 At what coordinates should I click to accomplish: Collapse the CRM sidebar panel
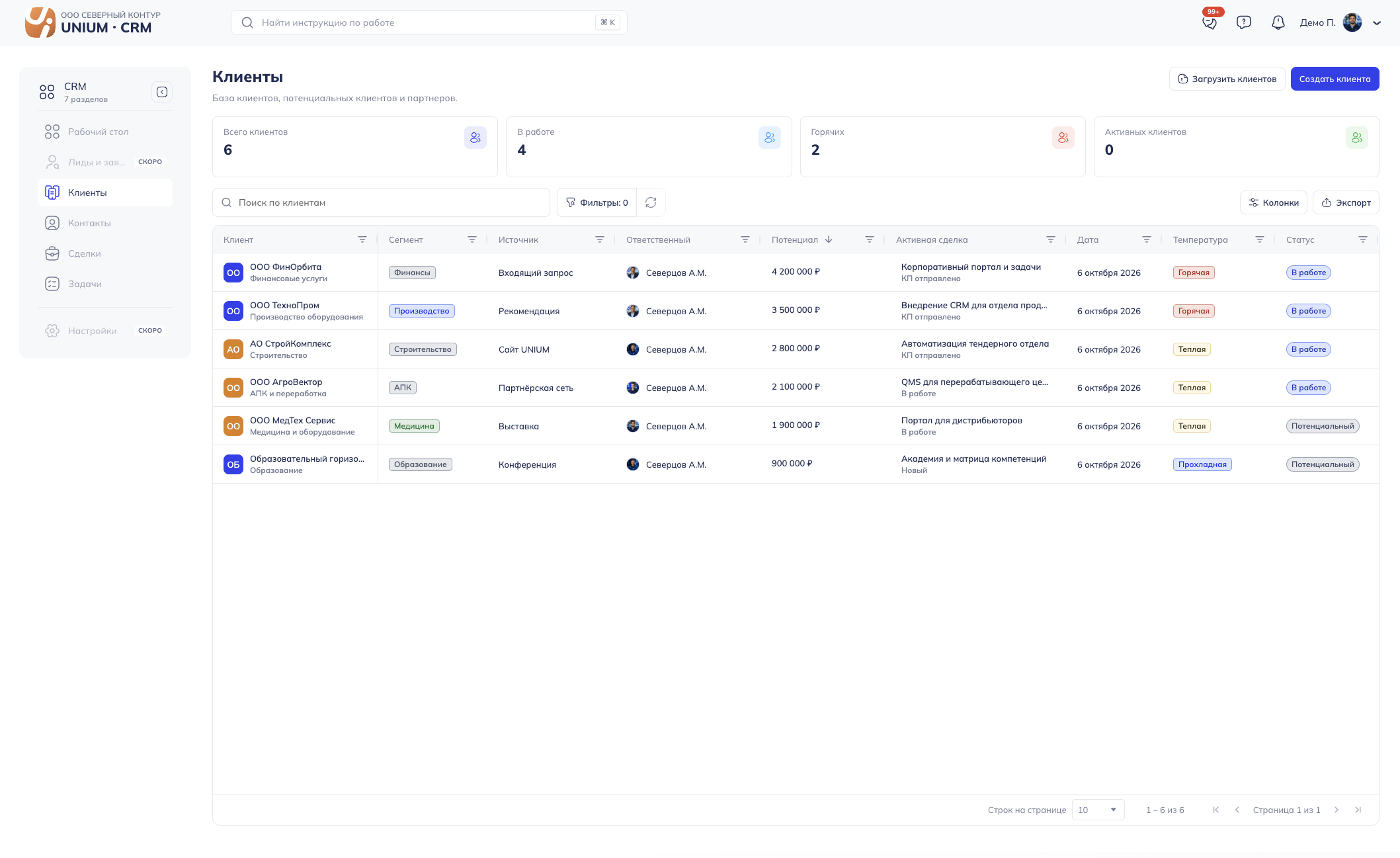pyautogui.click(x=162, y=92)
